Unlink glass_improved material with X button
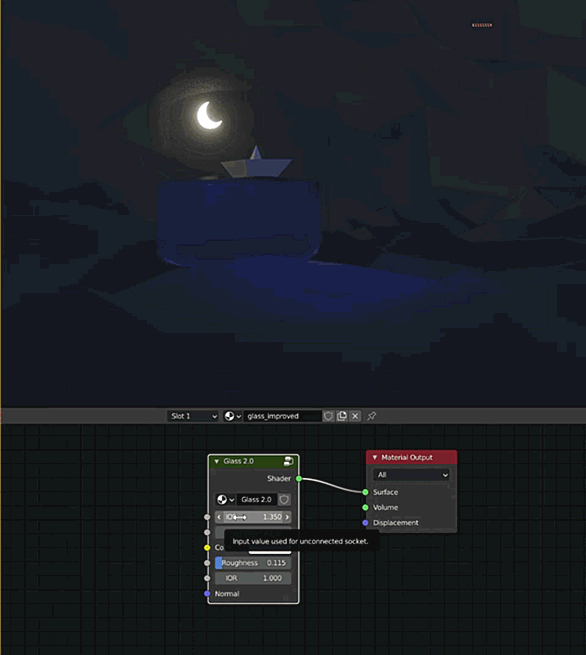 355,416
